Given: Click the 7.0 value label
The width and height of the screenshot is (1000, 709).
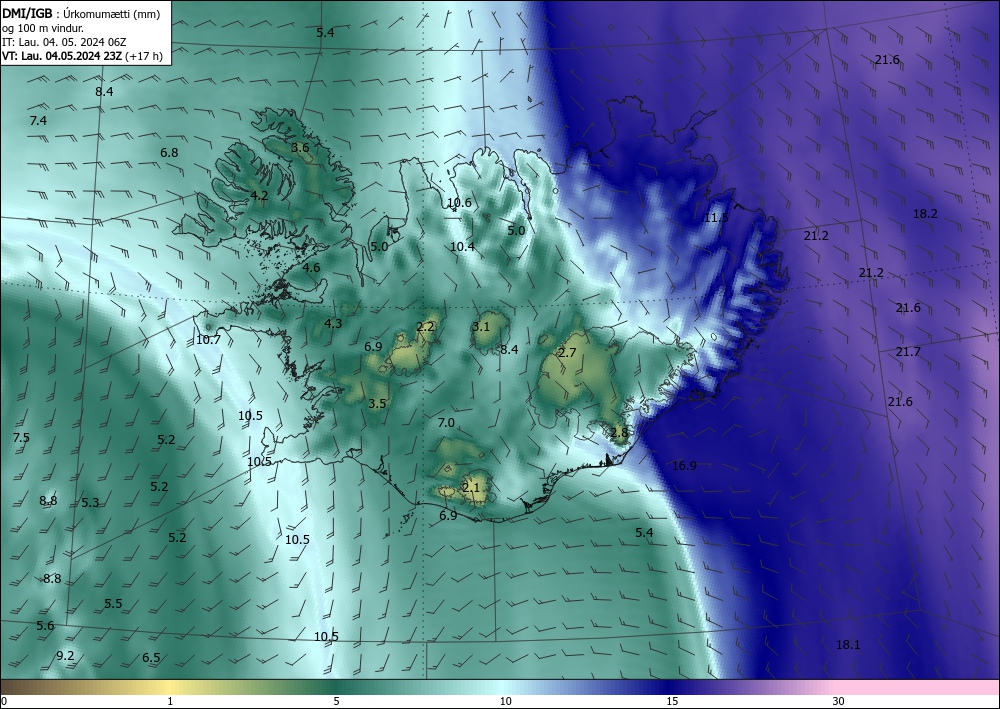Looking at the screenshot, I should [446, 422].
